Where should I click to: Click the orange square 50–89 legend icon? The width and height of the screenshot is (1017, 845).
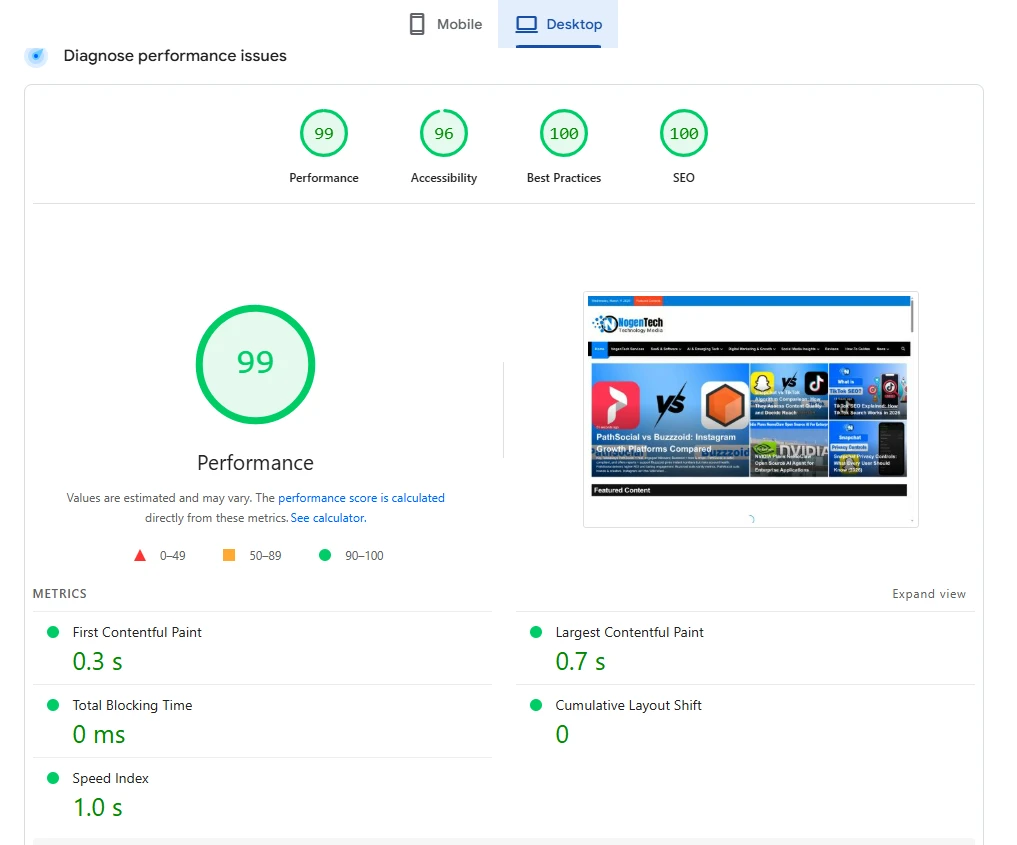point(229,555)
